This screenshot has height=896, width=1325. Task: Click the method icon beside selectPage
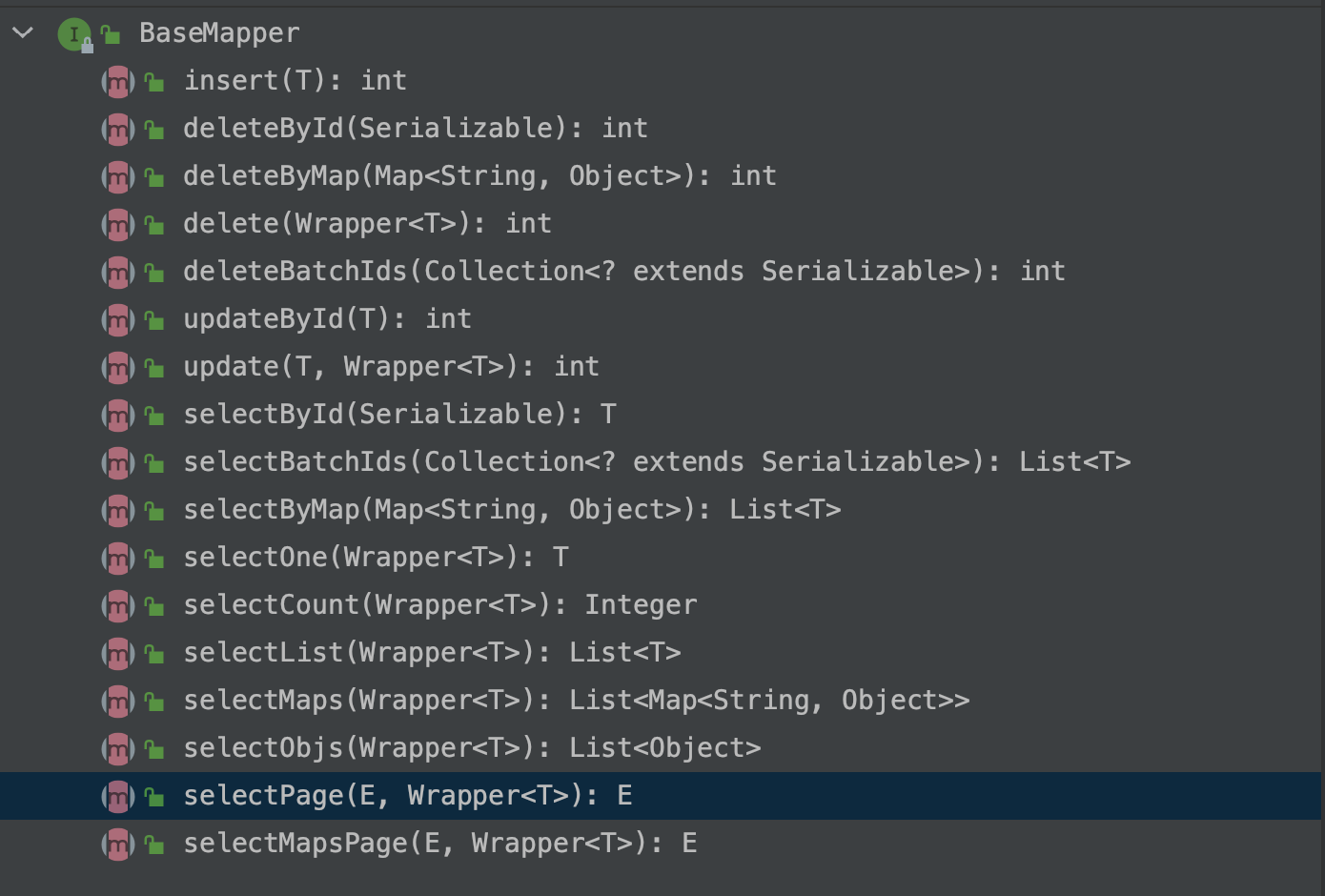(x=117, y=797)
